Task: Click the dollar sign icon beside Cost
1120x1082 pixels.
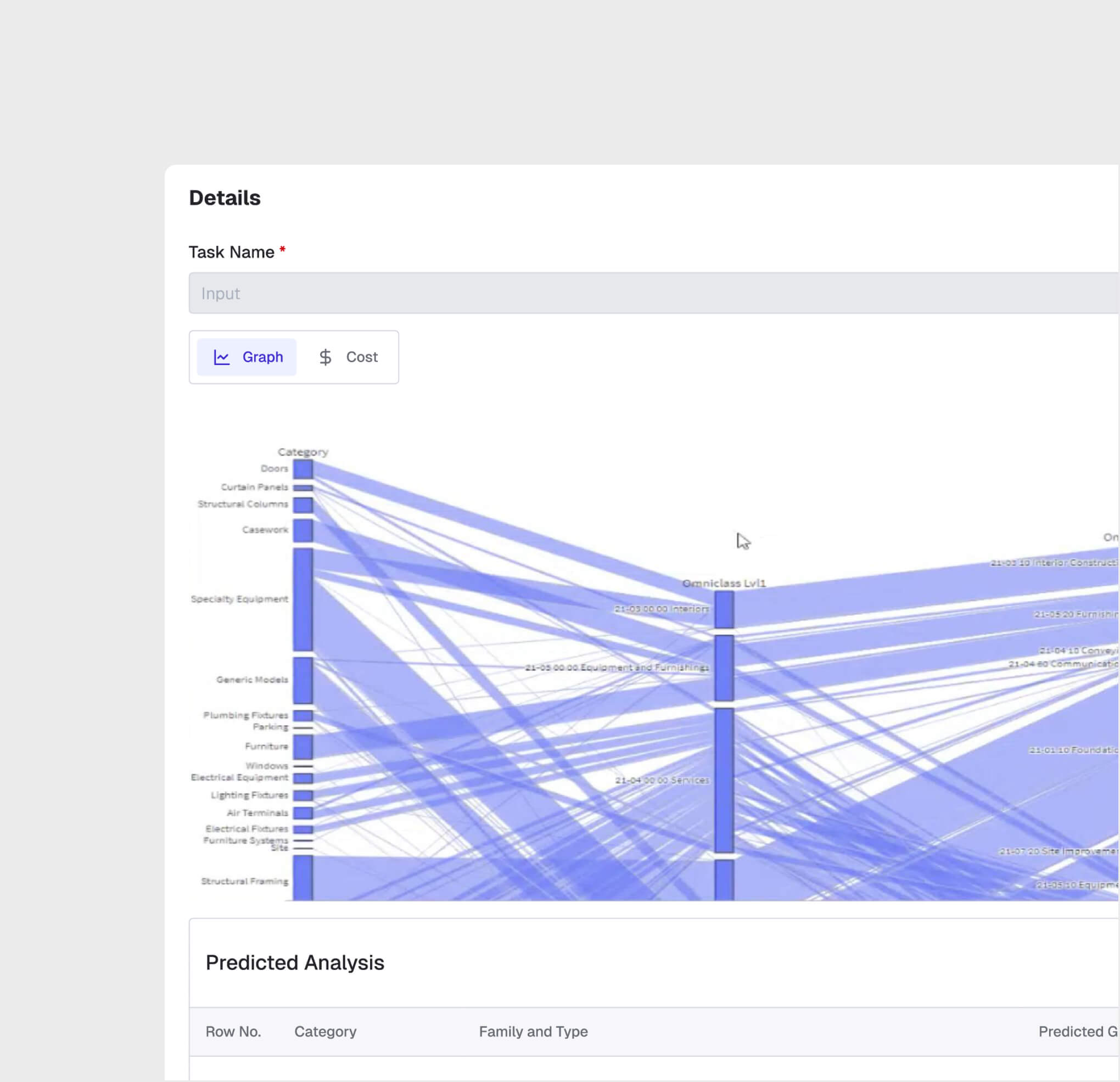Action: coord(326,356)
